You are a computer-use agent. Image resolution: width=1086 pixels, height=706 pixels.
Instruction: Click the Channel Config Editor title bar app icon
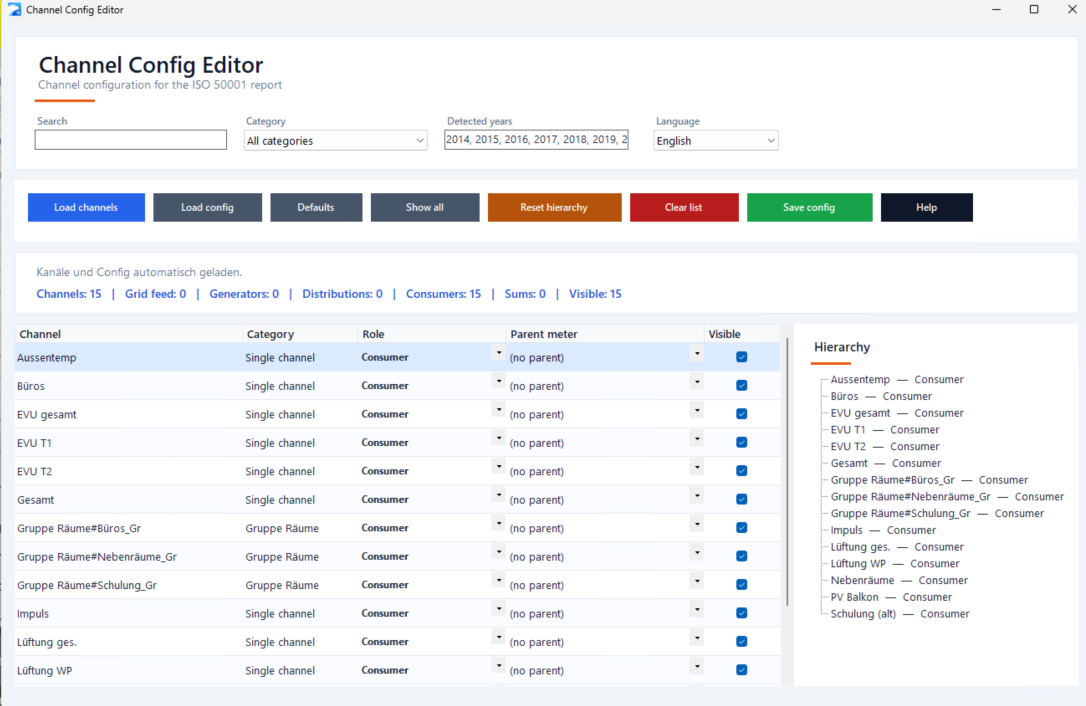[x=14, y=10]
